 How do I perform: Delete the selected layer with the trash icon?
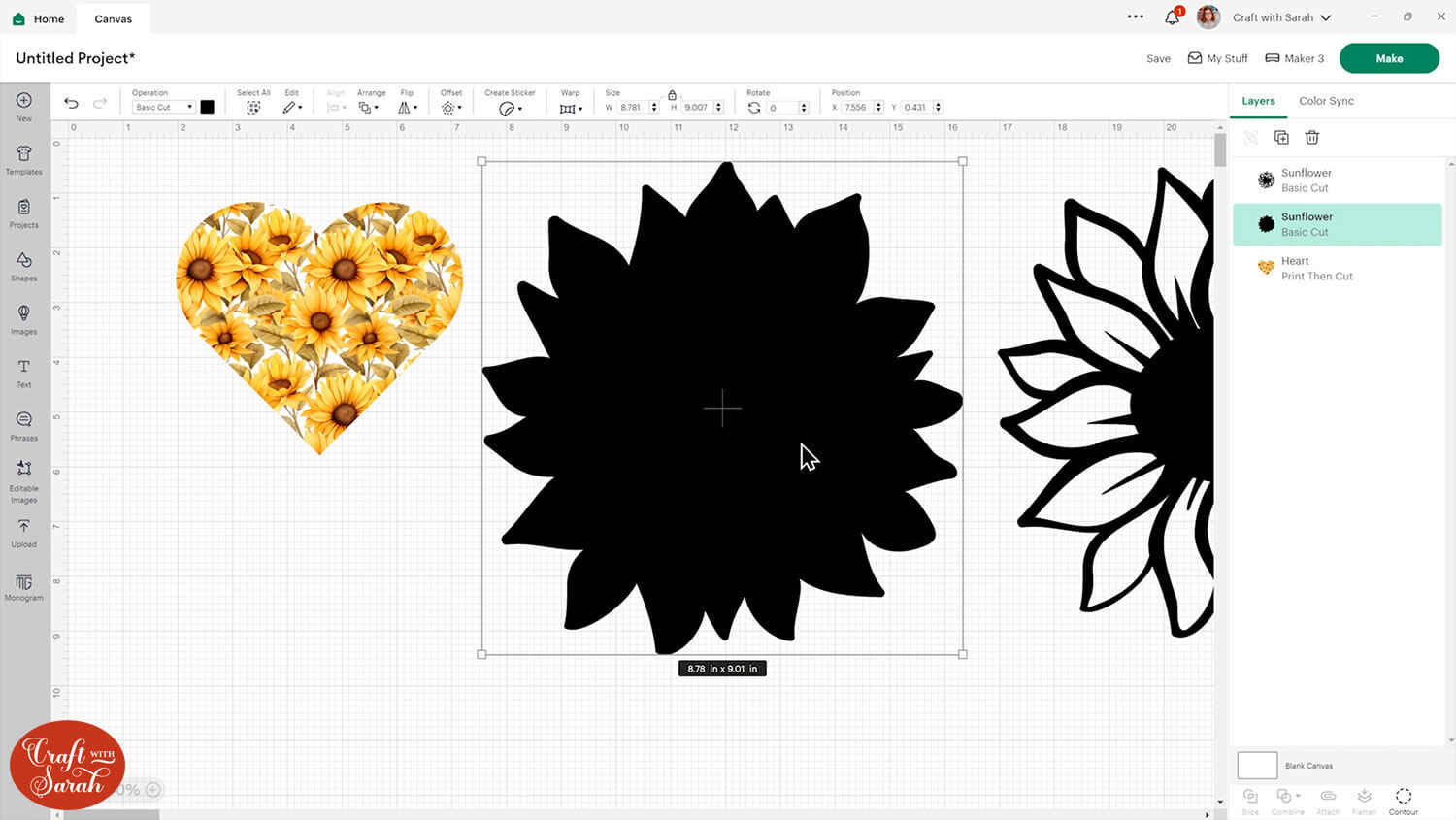point(1312,138)
